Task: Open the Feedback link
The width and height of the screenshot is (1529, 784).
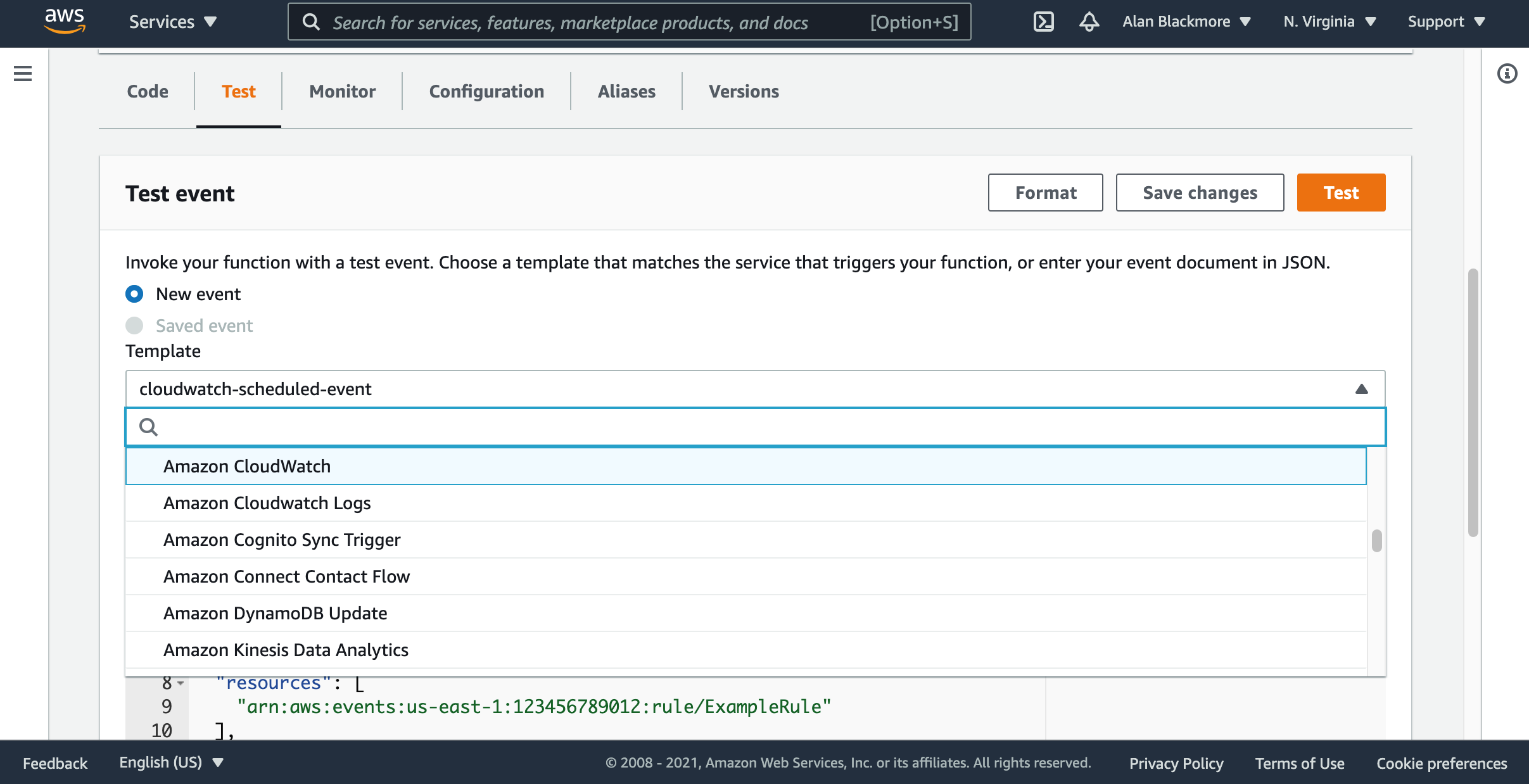Action: (55, 763)
